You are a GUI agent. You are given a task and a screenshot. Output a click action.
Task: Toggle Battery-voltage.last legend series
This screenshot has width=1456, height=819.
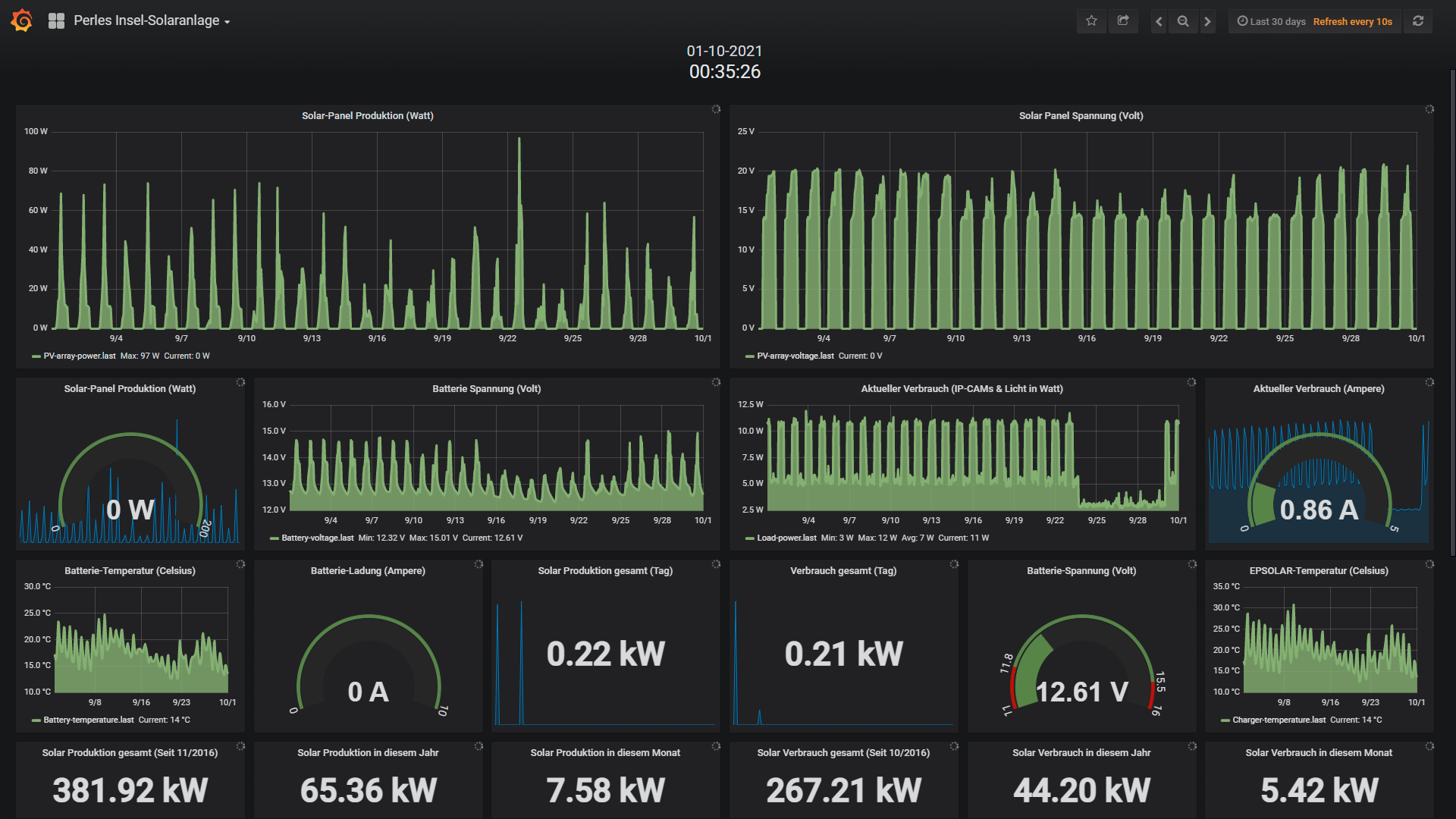317,538
